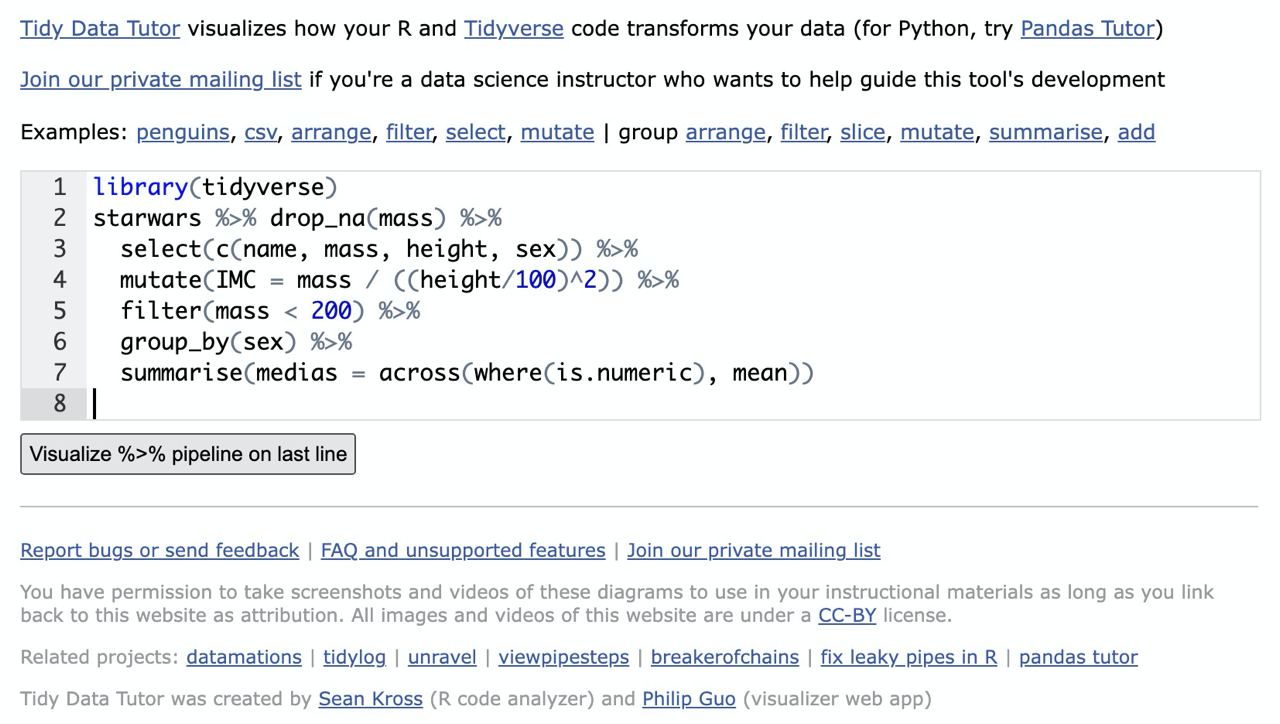Open the Pandas Tutor link in header
The height and width of the screenshot is (724, 1280).
click(1087, 28)
